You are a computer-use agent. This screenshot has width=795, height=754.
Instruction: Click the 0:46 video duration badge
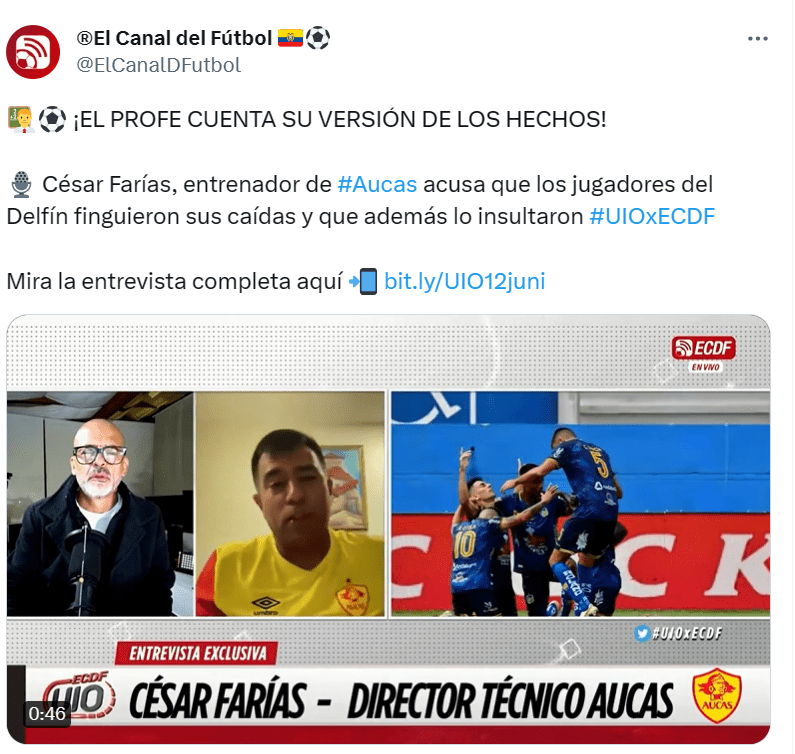point(47,713)
